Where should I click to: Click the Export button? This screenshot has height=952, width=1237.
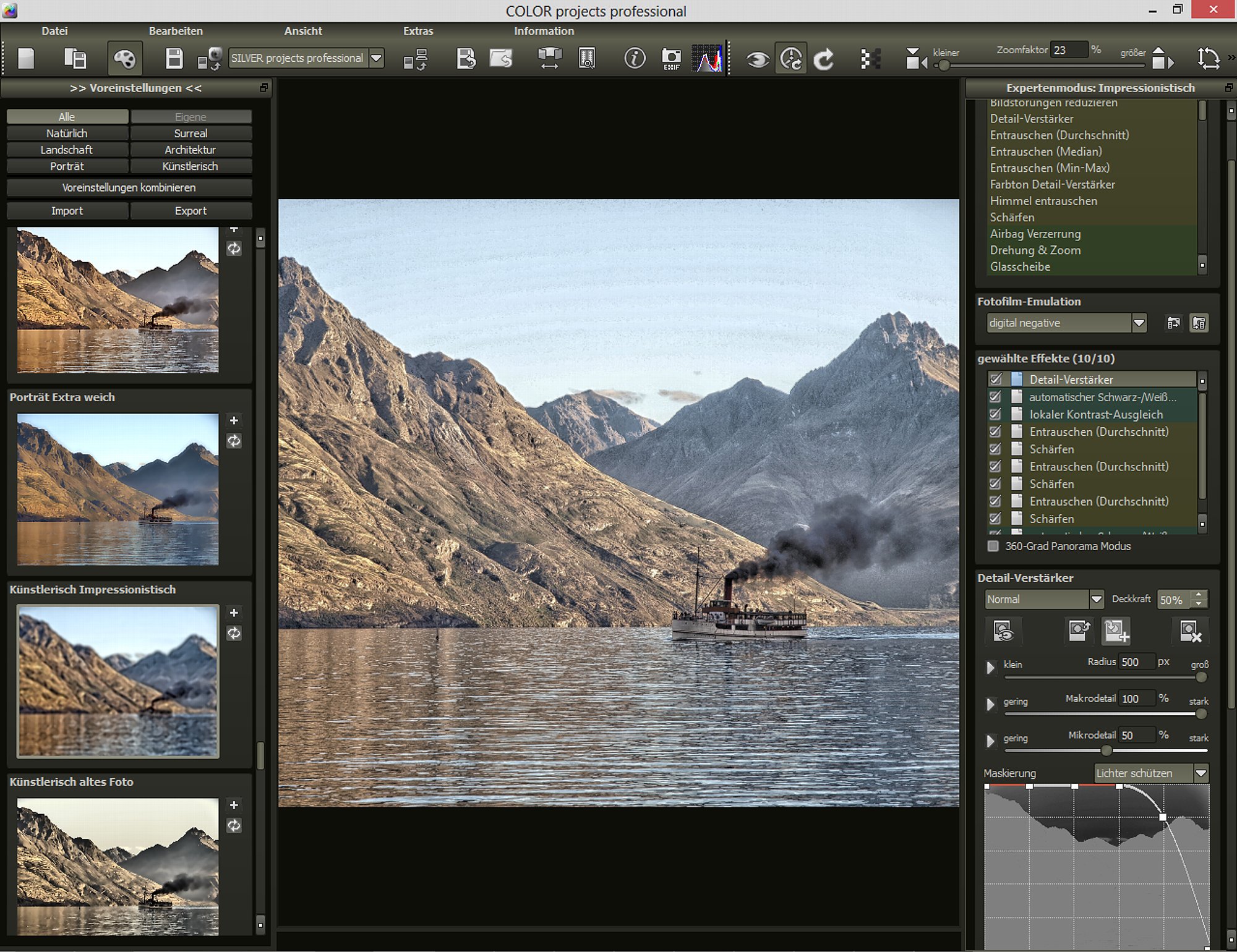(190, 211)
